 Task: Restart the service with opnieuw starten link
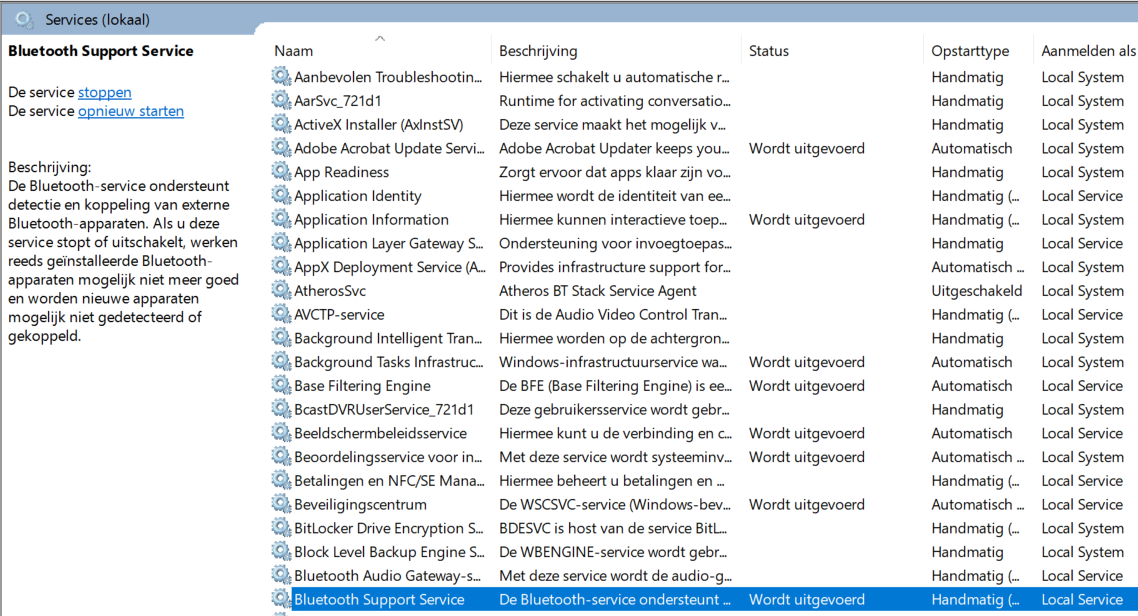131,111
